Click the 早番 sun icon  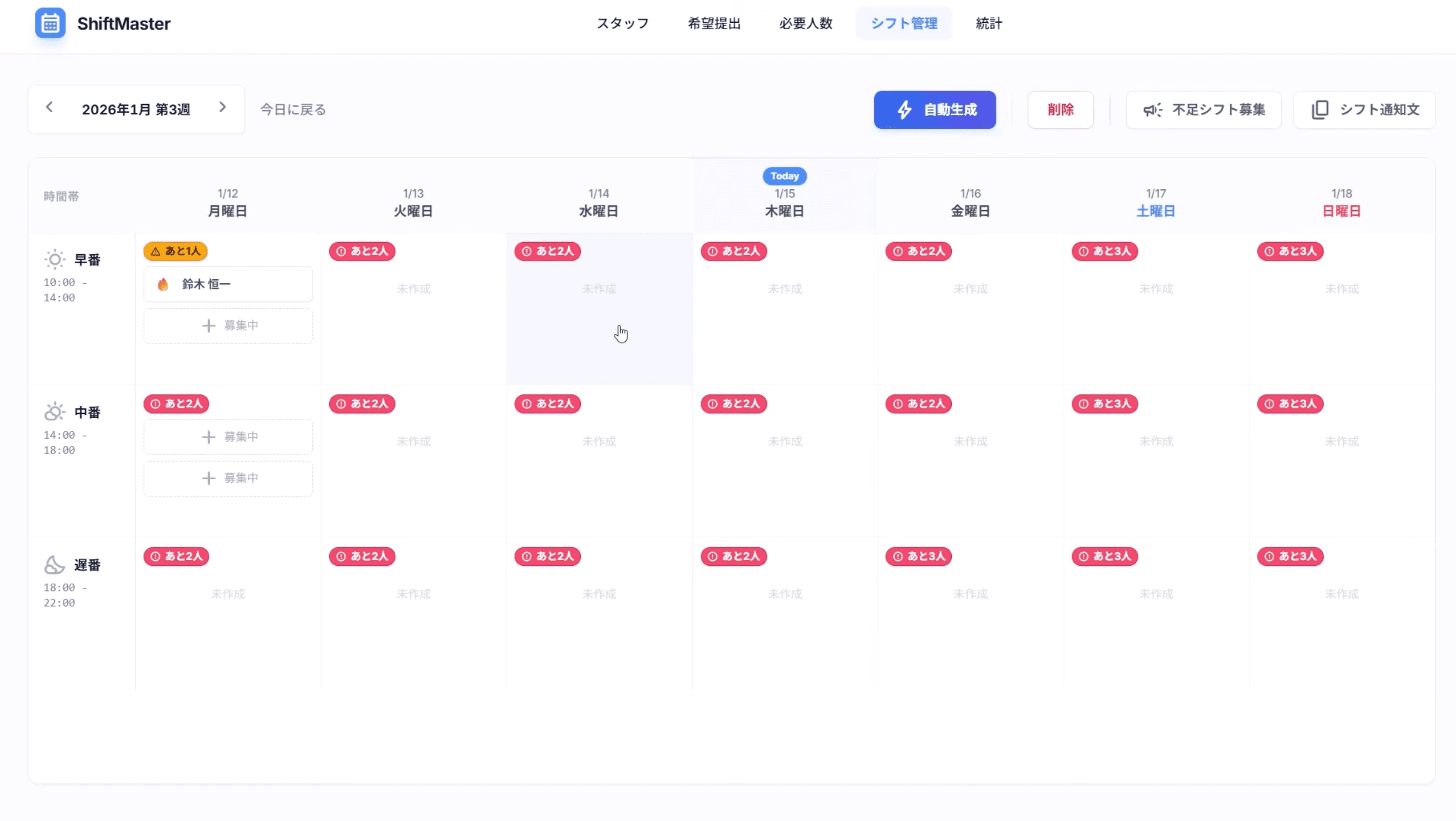[x=55, y=260]
